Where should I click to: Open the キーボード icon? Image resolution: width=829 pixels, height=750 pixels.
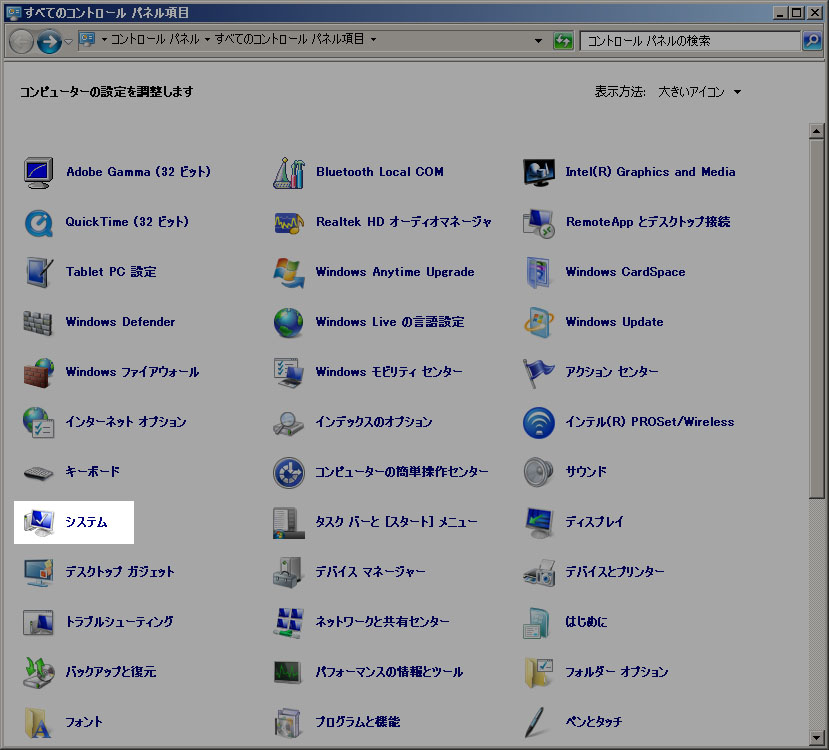tap(39, 473)
